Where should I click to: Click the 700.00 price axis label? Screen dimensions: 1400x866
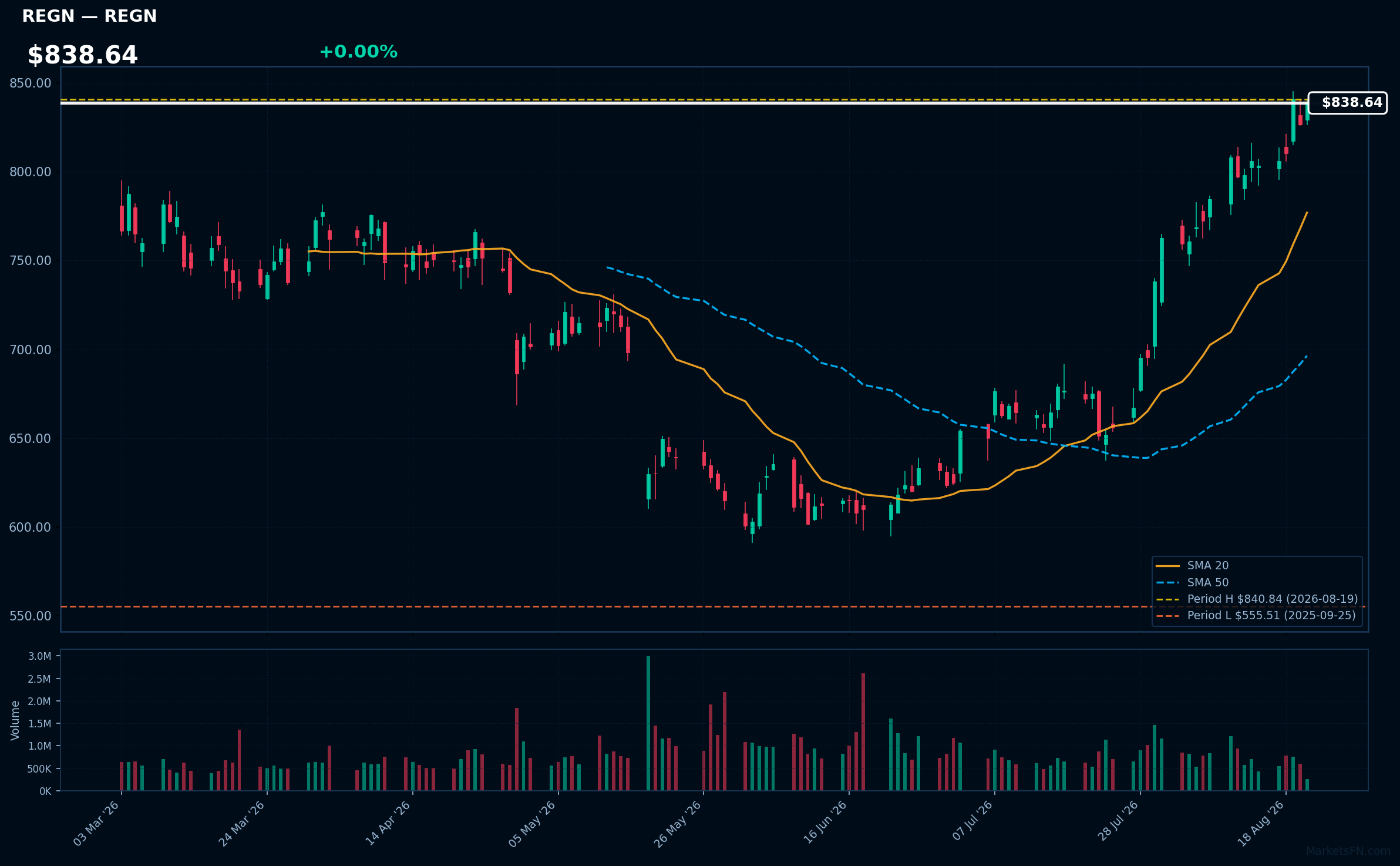[31, 350]
